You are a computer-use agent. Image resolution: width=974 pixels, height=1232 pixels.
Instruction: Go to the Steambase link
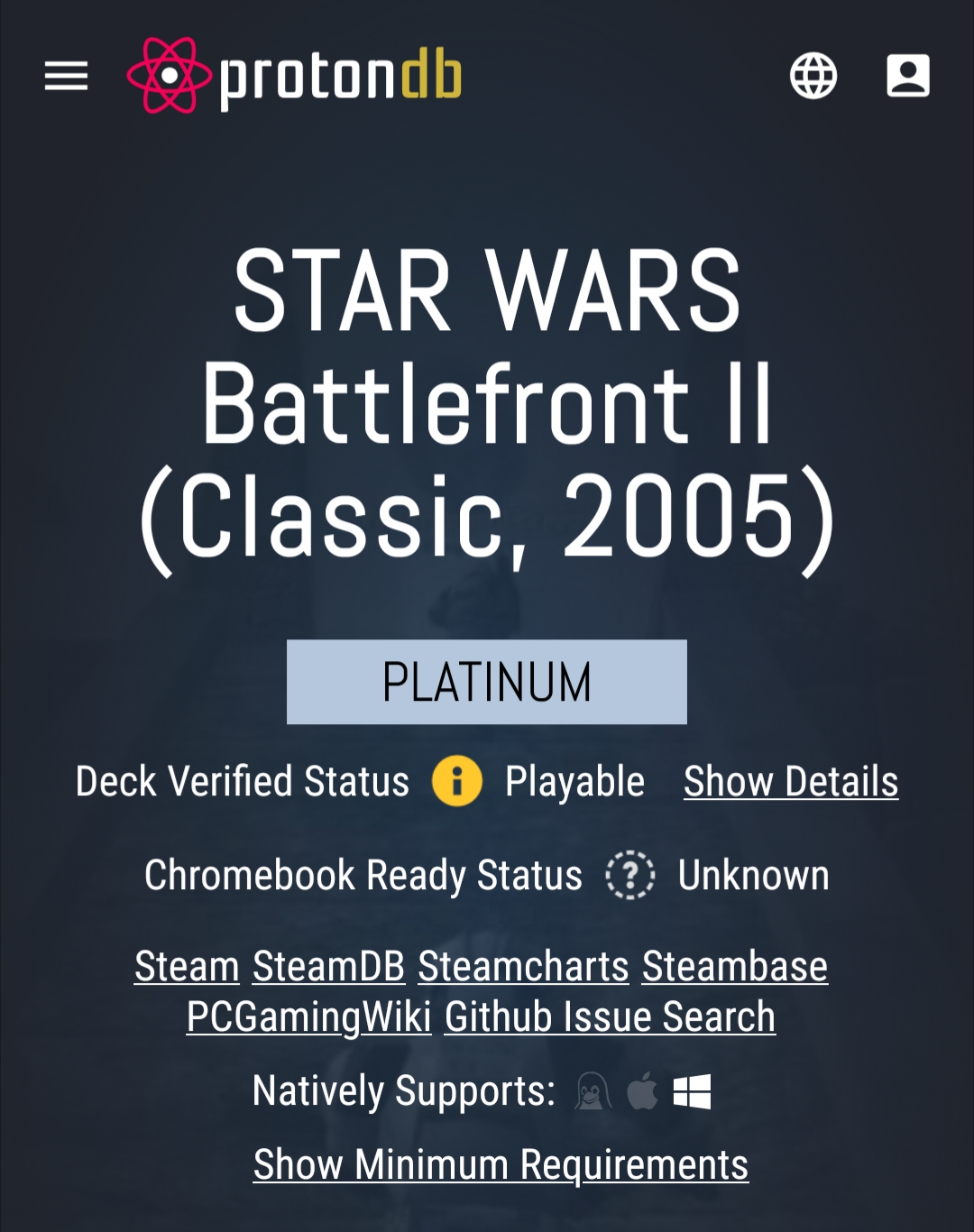tap(734, 967)
